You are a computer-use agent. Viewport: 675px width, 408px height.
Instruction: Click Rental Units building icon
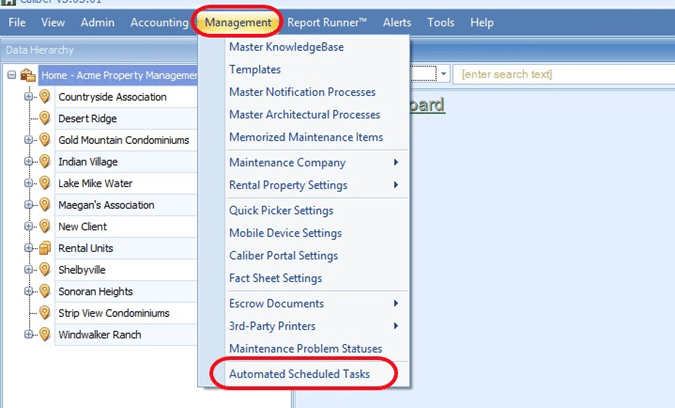point(45,248)
